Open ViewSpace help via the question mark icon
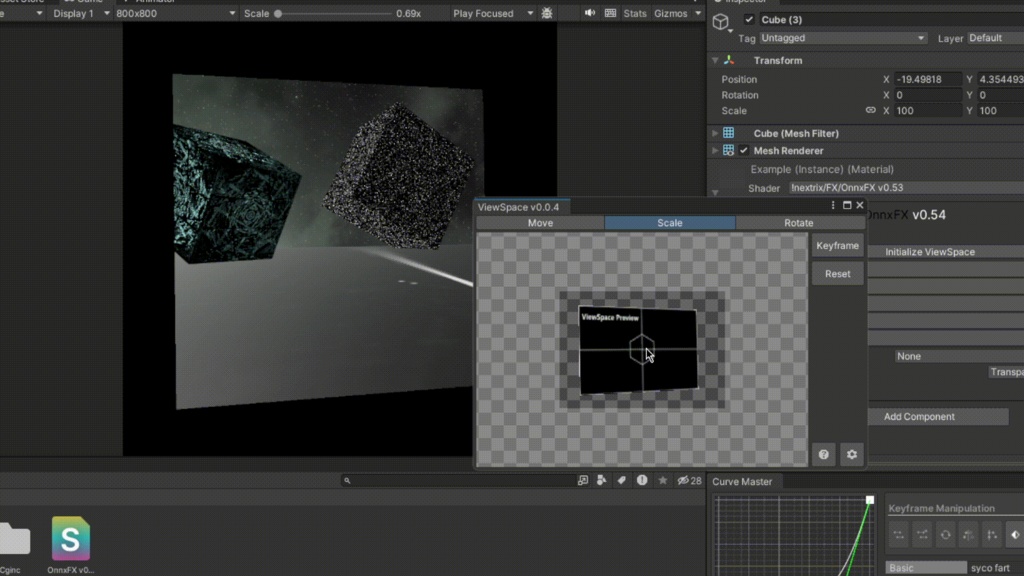The width and height of the screenshot is (1024, 576). 823,454
